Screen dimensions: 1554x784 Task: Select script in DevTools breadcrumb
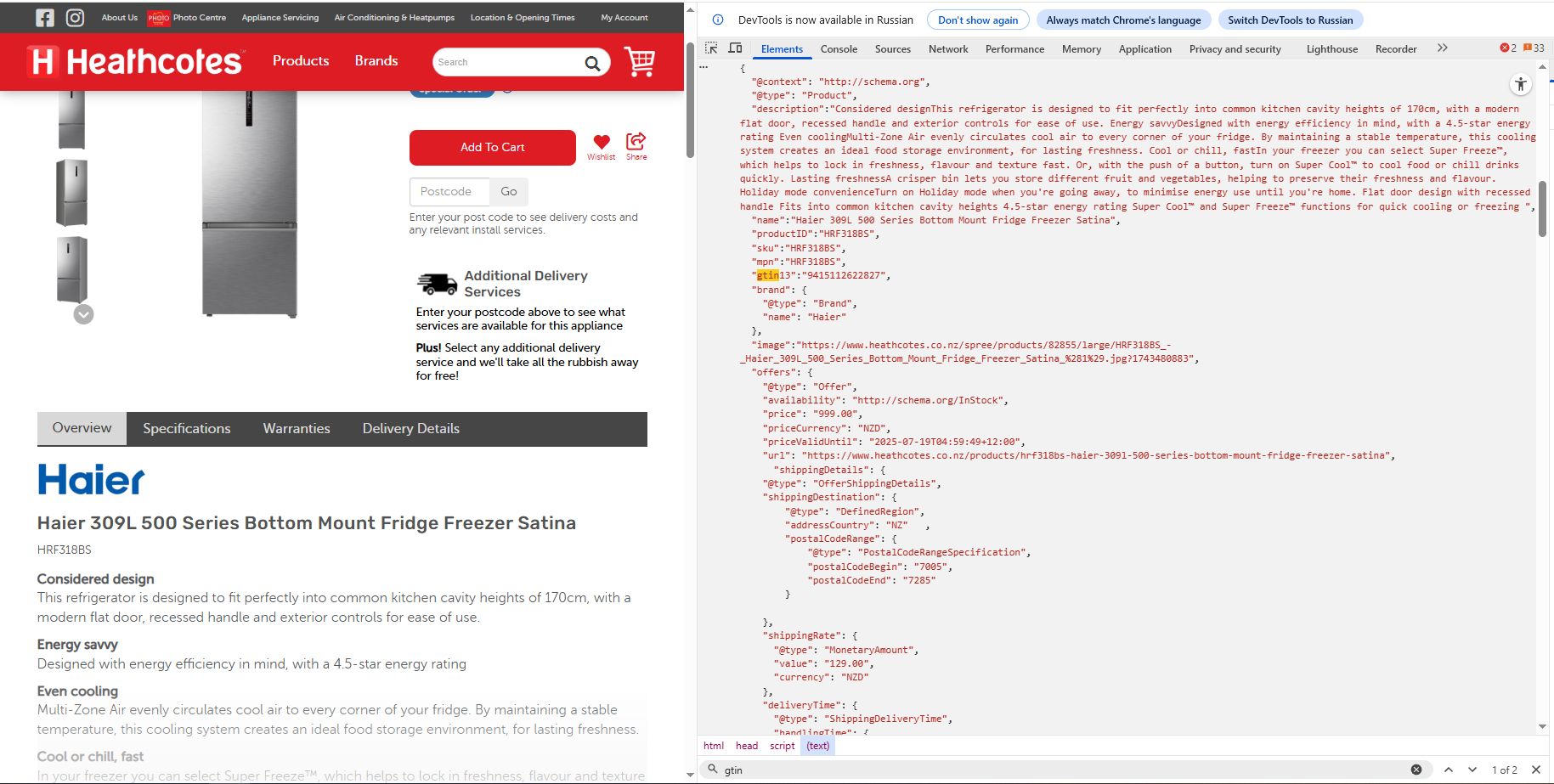(x=783, y=746)
